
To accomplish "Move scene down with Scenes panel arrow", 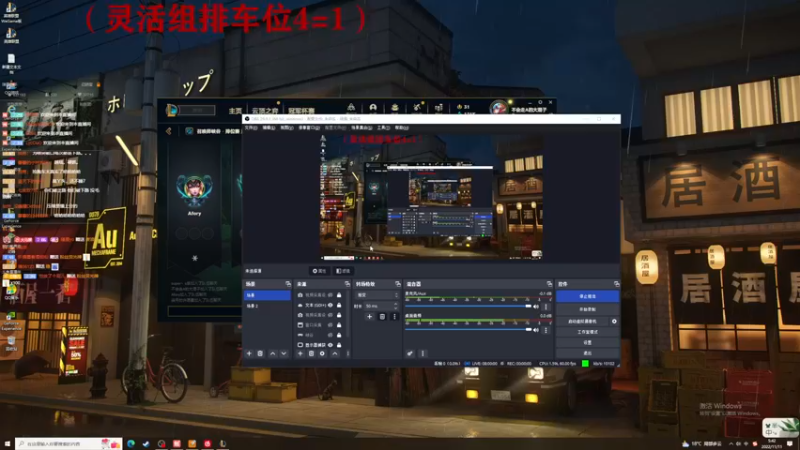I will pyautogui.click(x=284, y=353).
